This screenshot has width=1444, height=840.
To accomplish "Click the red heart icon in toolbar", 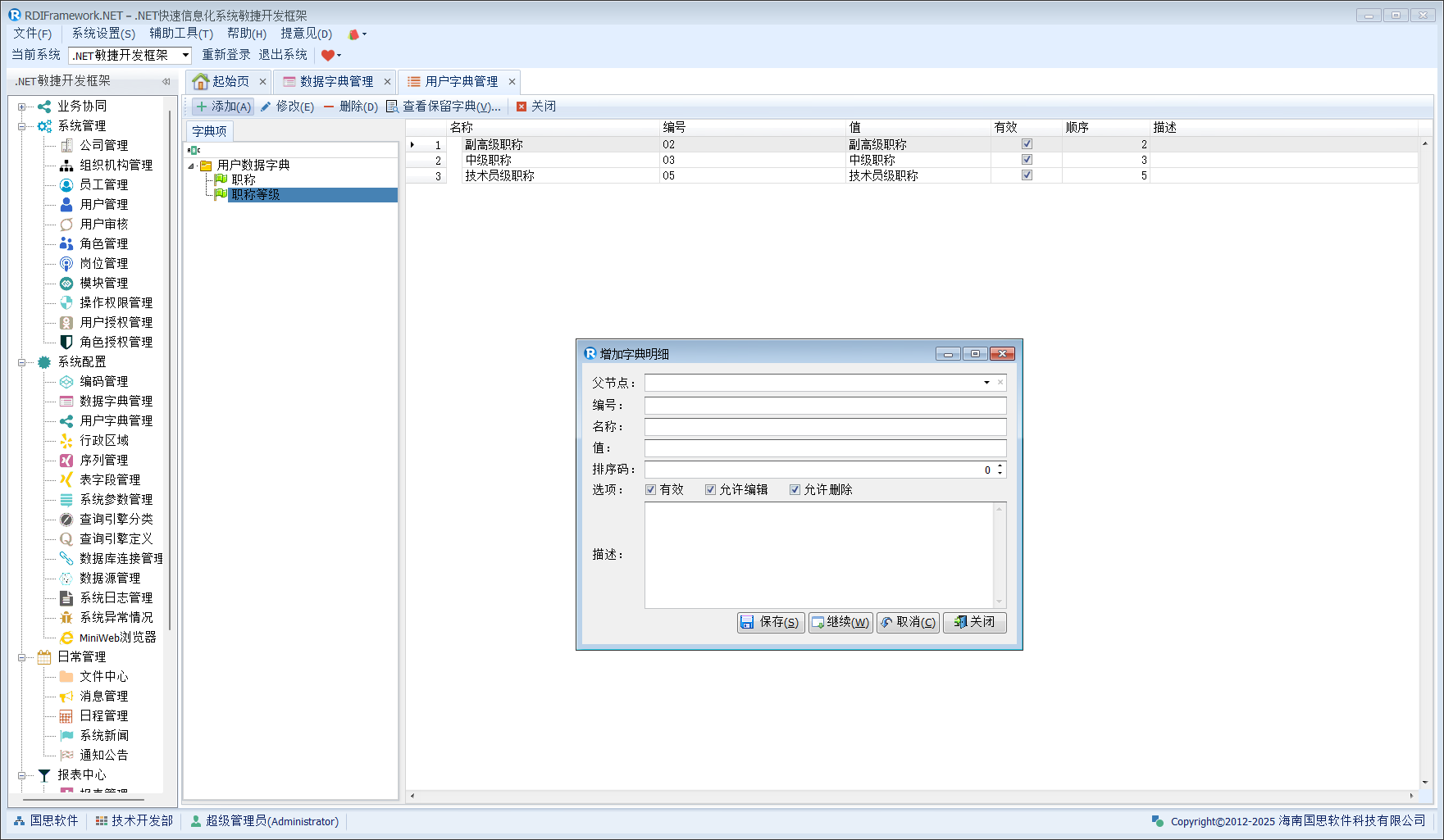I will tap(328, 55).
